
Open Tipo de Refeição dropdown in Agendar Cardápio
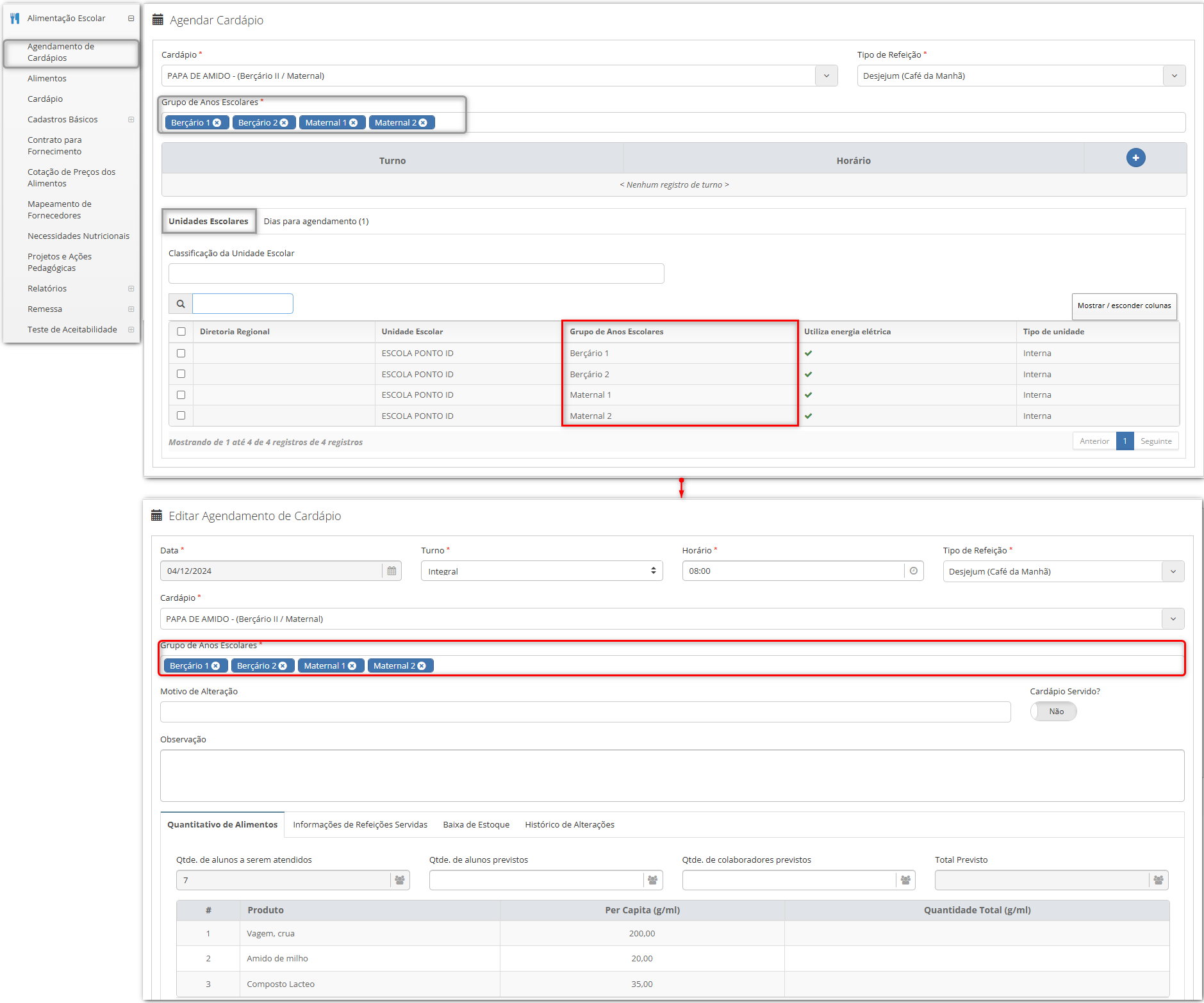[1174, 76]
